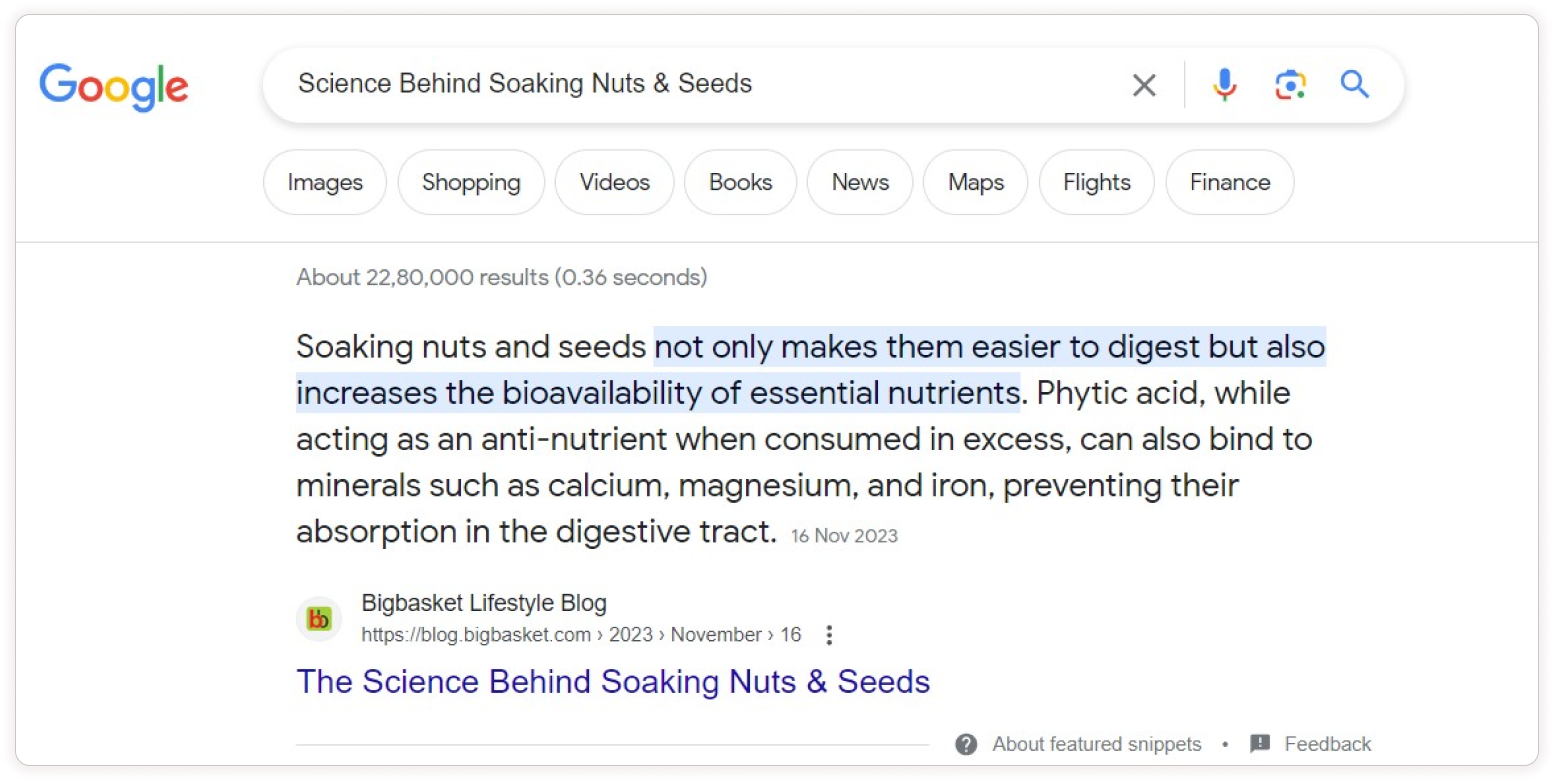Select the Books filter chip
This screenshot has width=1554, height=782.
tap(740, 182)
